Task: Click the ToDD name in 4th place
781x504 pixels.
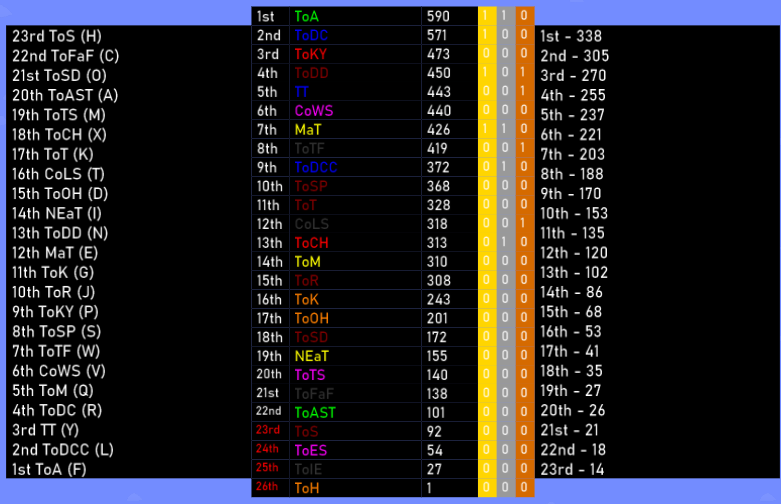Action: [x=311, y=73]
